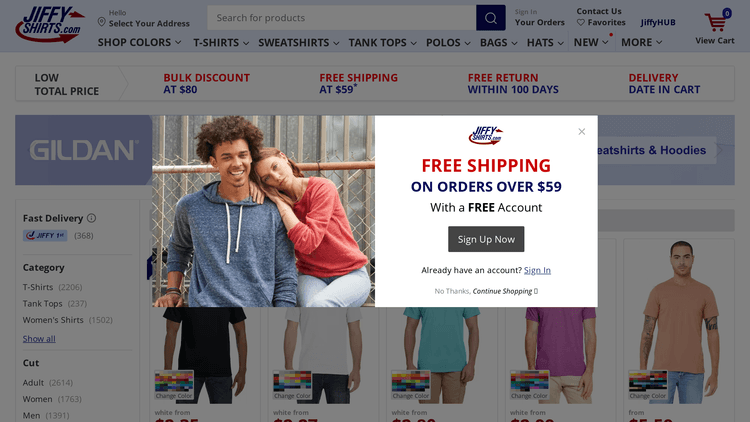Image resolution: width=750 pixels, height=422 pixels.
Task: Click the Search for products field
Action: pos(342,18)
